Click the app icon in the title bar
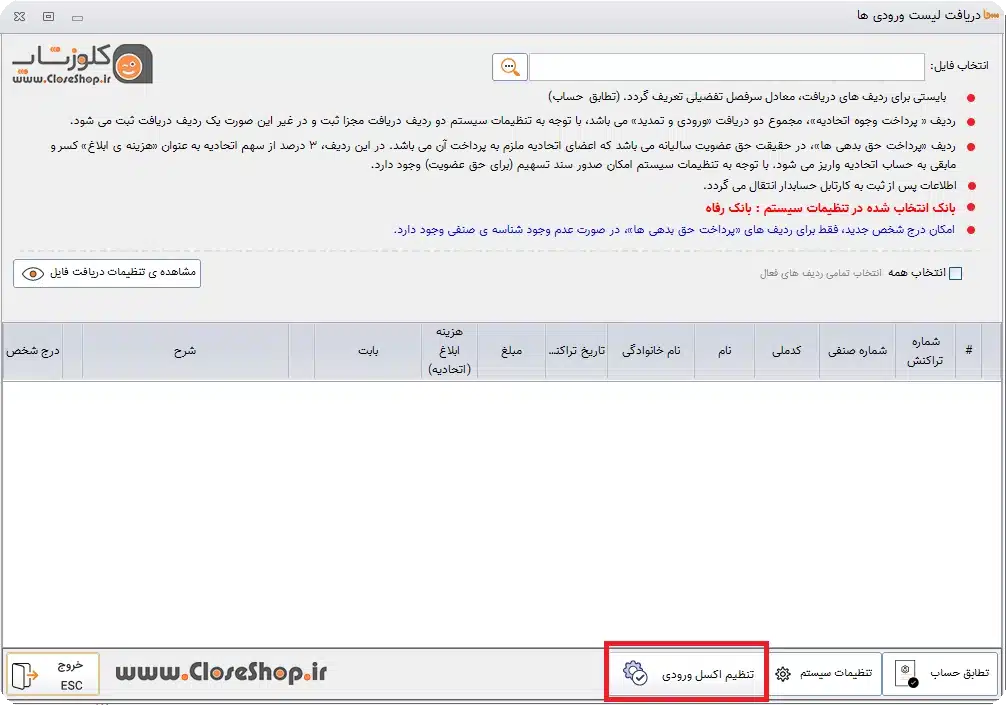The width and height of the screenshot is (1006, 705). point(991,15)
